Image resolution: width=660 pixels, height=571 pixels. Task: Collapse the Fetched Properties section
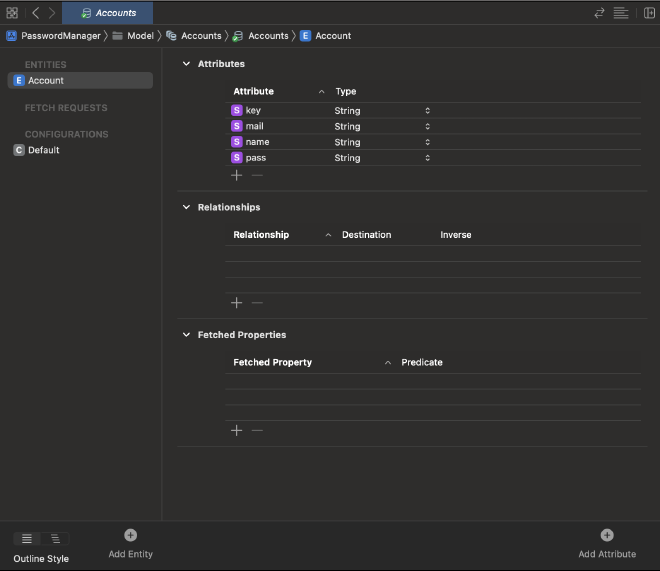(x=186, y=335)
